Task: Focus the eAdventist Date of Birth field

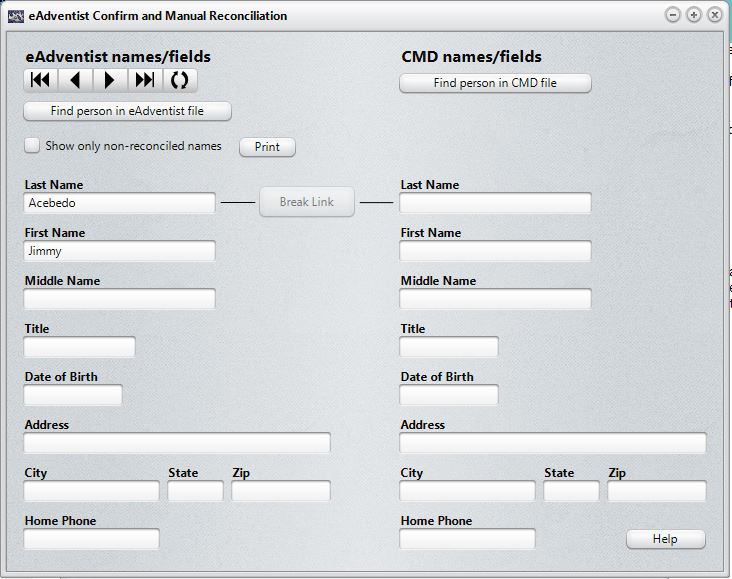Action: [73, 395]
